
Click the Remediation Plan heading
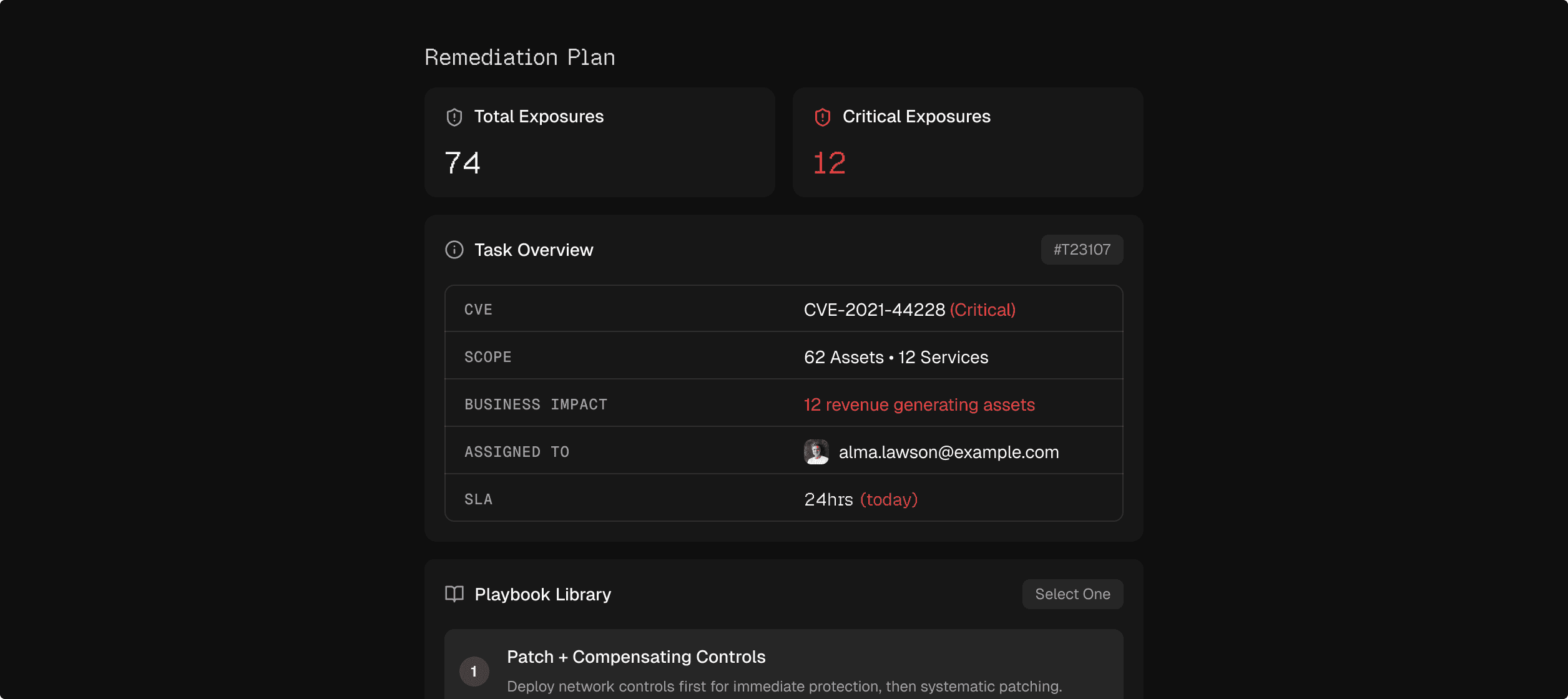coord(519,57)
